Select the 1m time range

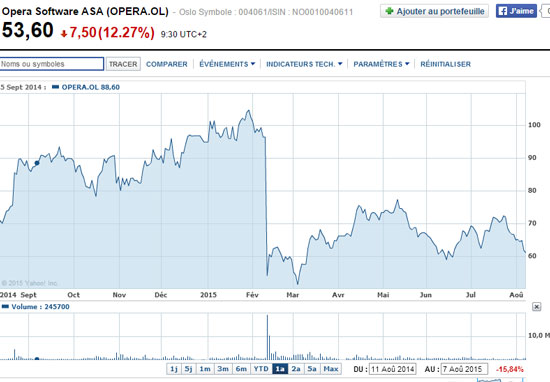point(205,369)
